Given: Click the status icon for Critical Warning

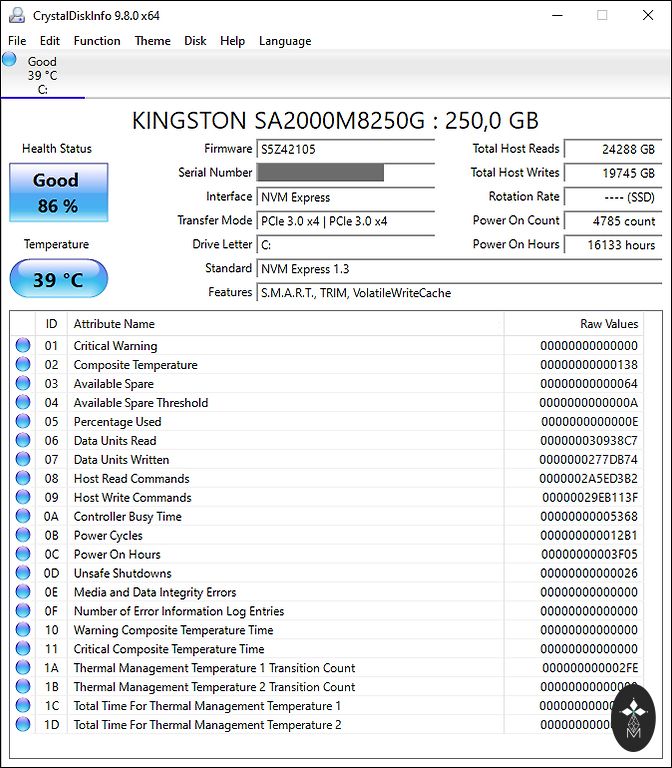Looking at the screenshot, I should pos(23,346).
